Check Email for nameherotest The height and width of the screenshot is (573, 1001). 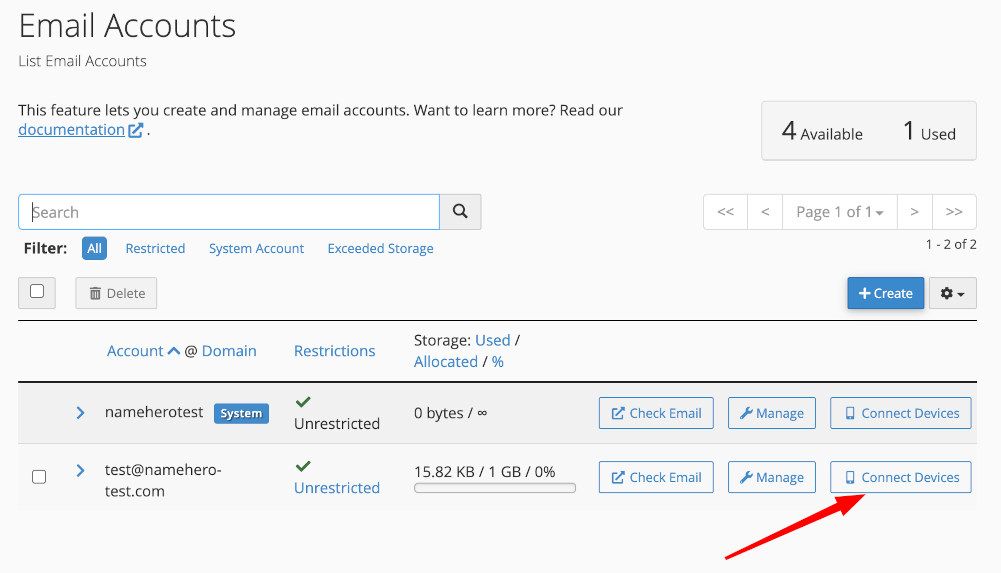point(656,413)
